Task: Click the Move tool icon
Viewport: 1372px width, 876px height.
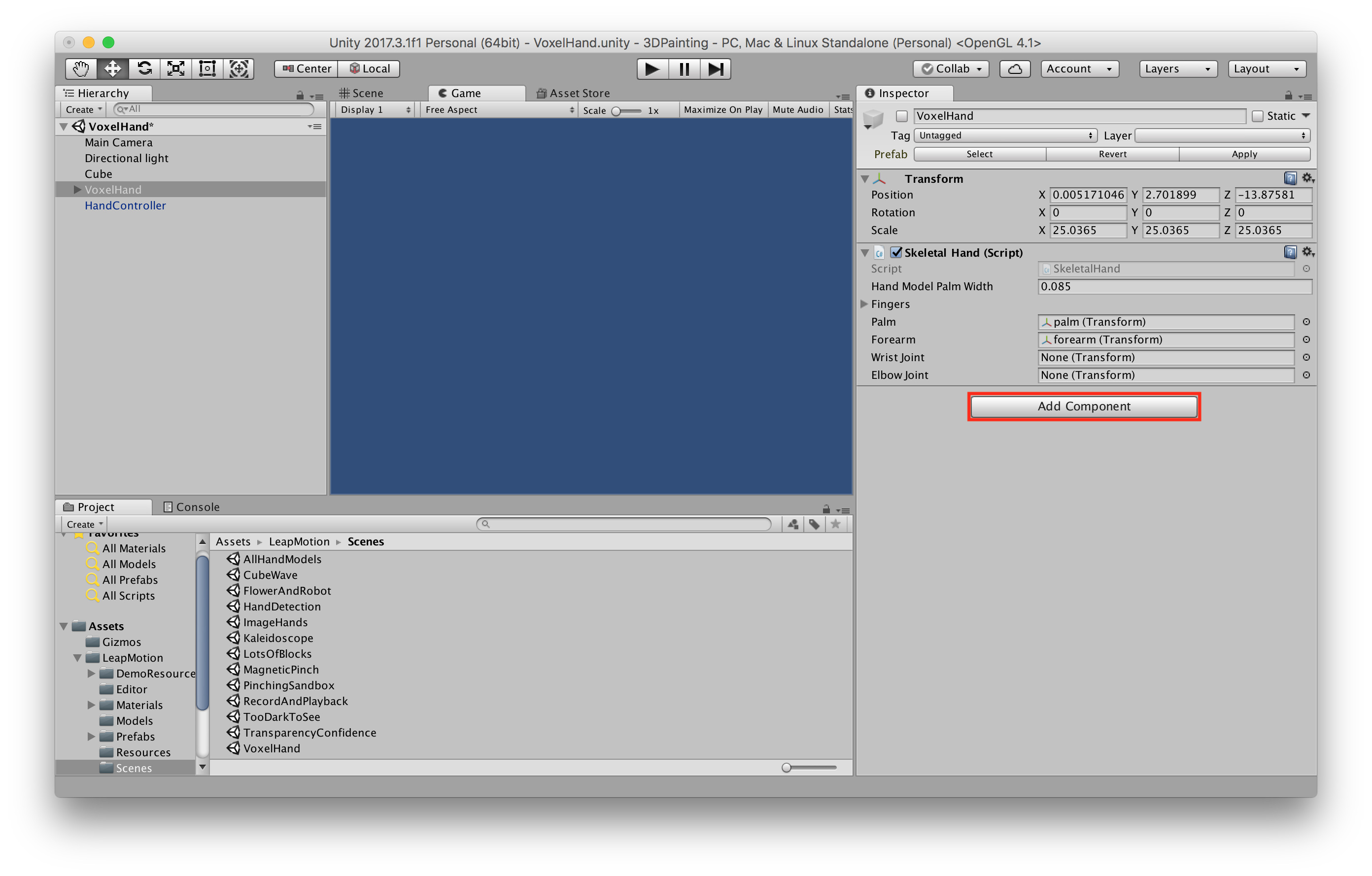Action: pos(113,68)
